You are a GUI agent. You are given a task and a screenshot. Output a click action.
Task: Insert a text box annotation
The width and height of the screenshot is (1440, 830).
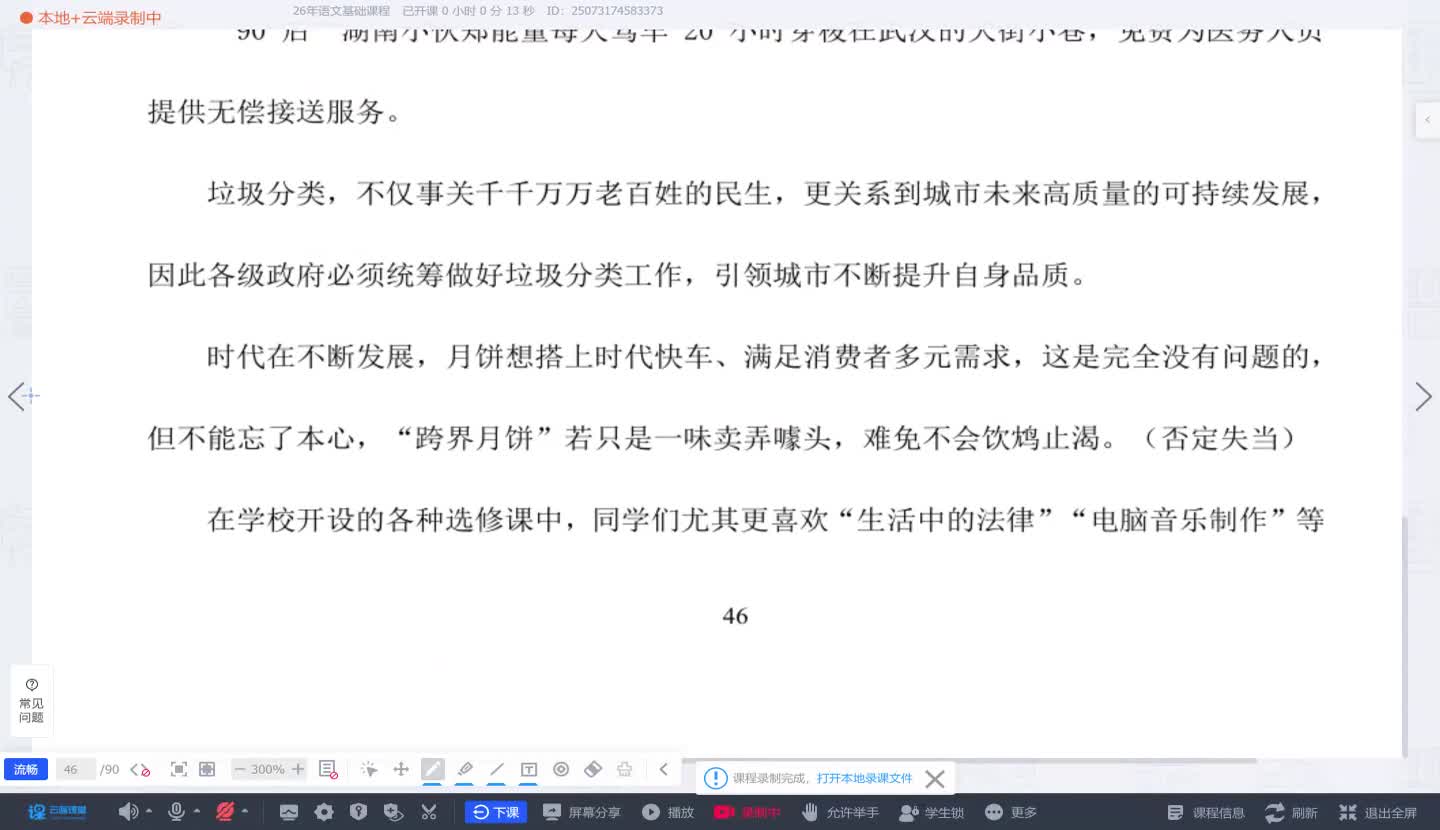tap(528, 768)
